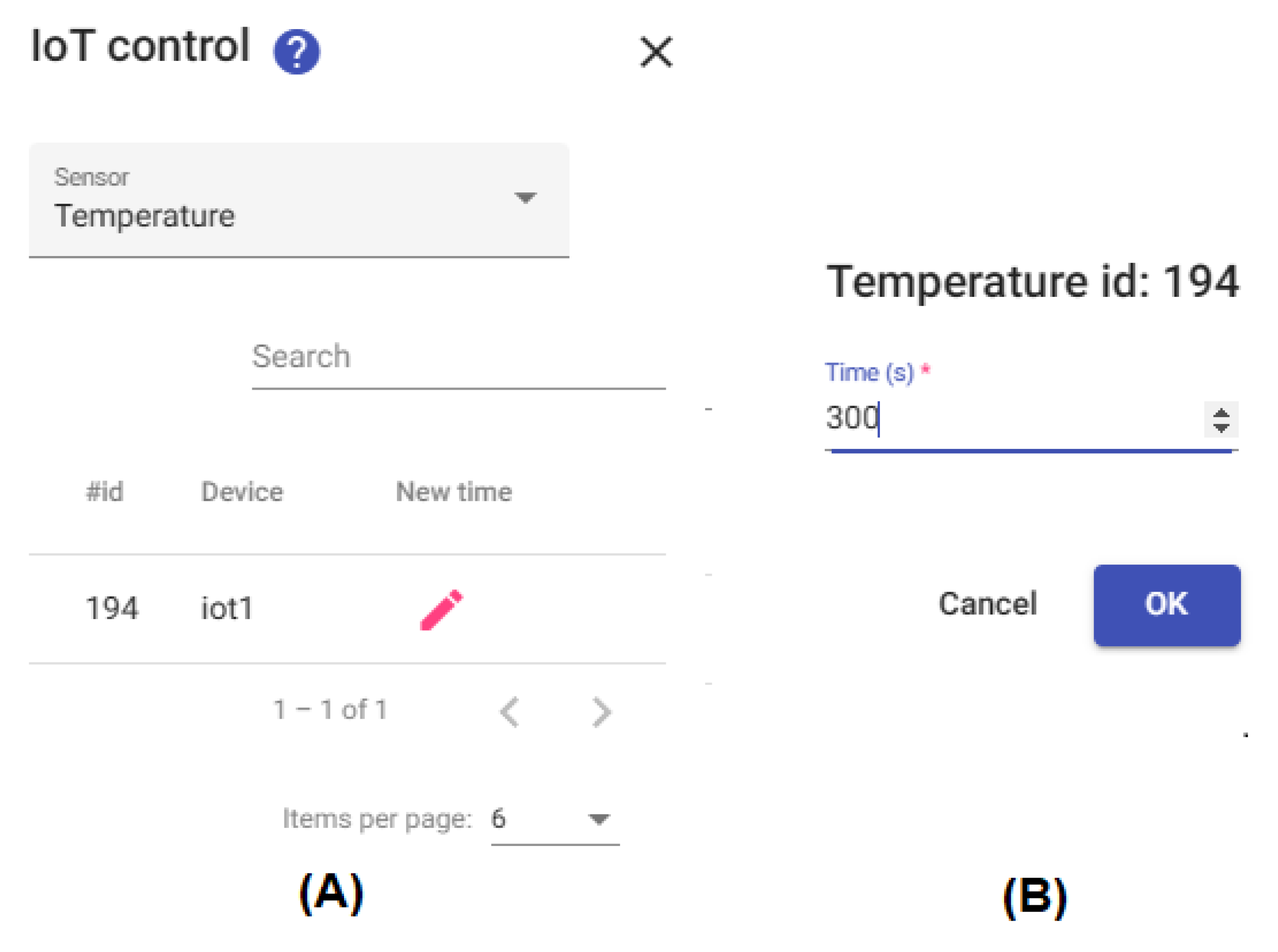Image resolution: width=1278 pixels, height=952 pixels.
Task: Click the Temperature id: 194 dialog title
Action: [1032, 282]
